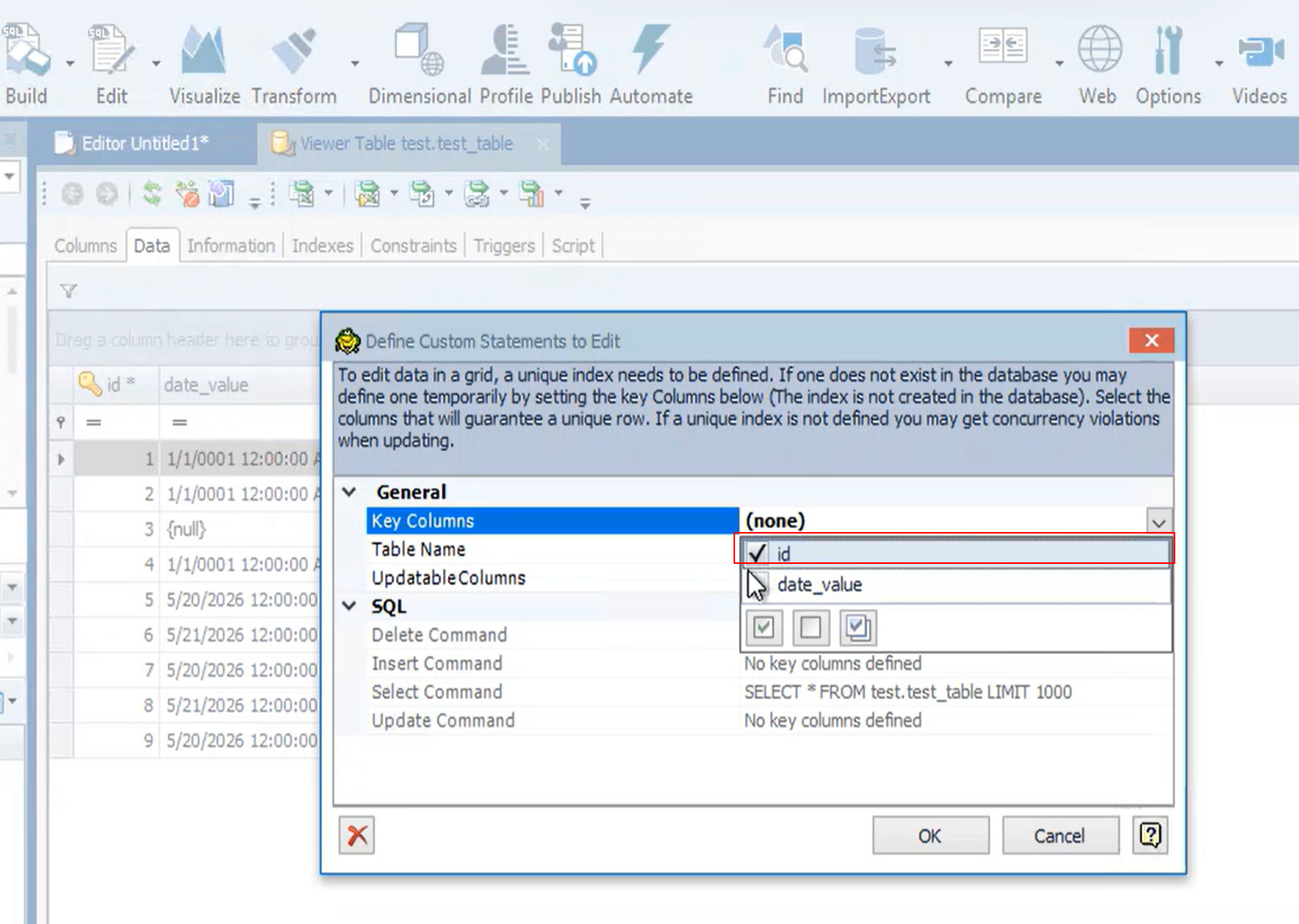Check the date_value key column
1299x924 pixels.
click(x=758, y=585)
